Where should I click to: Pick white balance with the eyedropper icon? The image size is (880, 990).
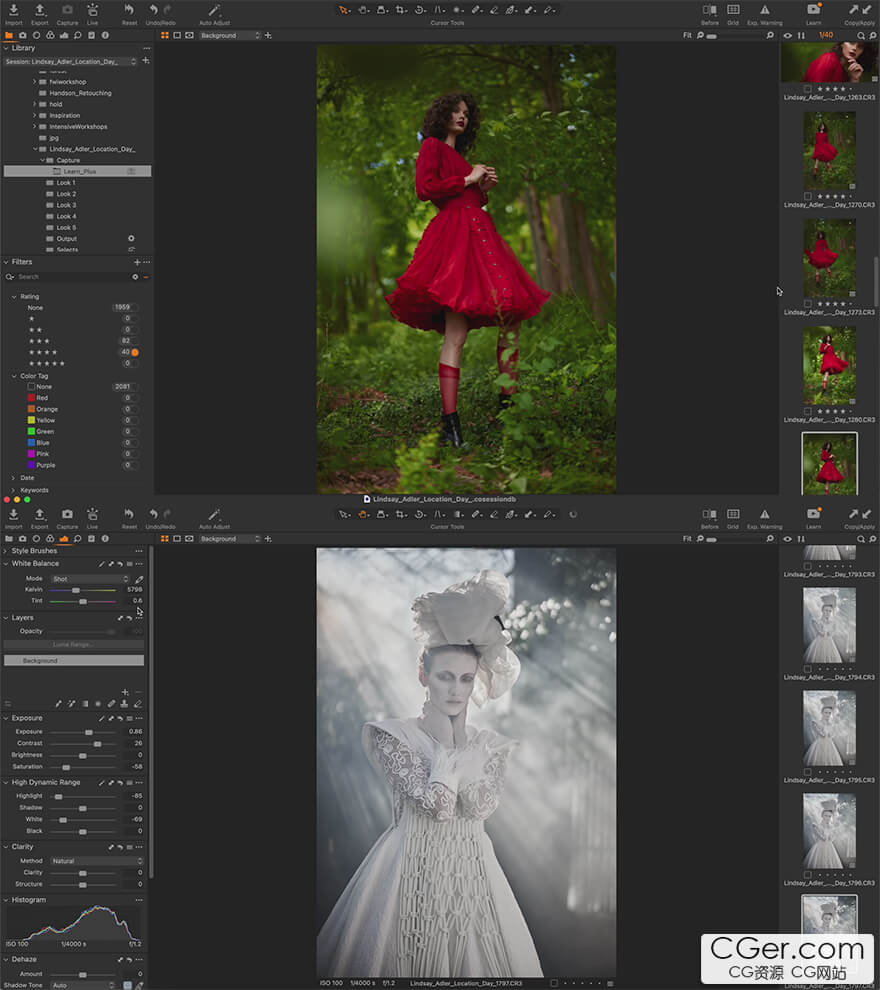click(x=139, y=579)
